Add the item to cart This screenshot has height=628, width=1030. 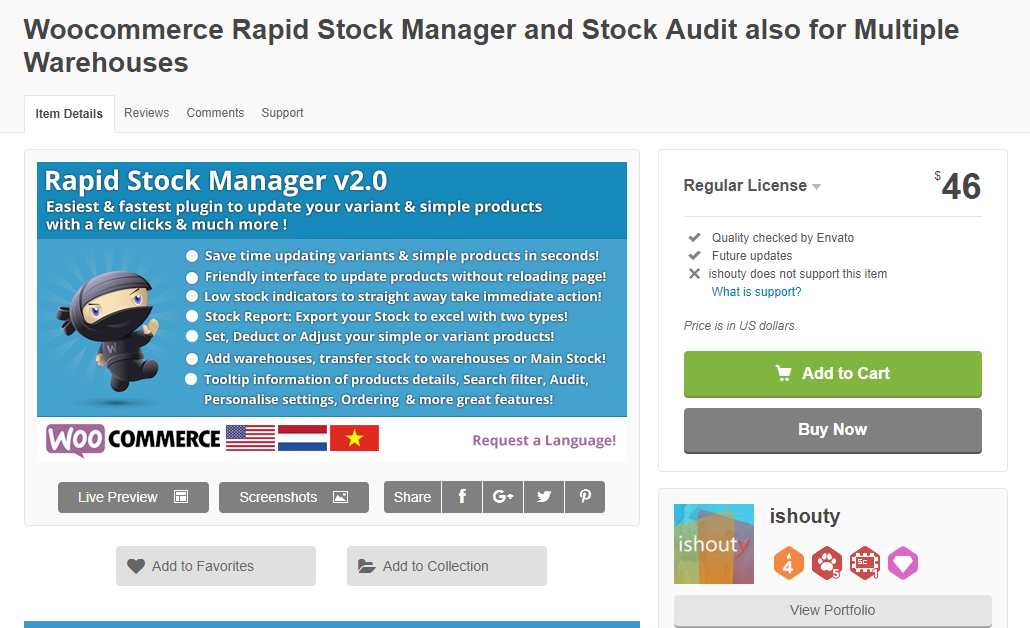832,374
